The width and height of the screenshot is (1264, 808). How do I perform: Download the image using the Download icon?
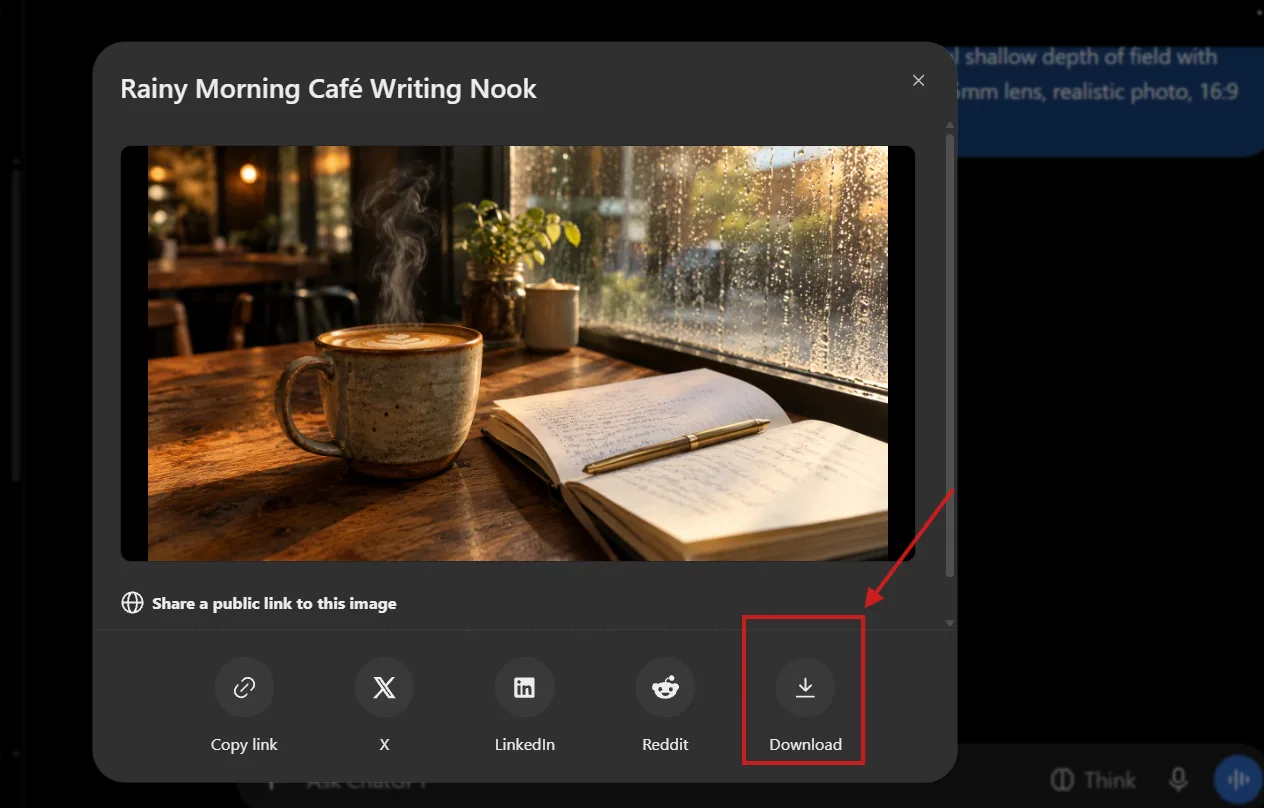coord(805,687)
